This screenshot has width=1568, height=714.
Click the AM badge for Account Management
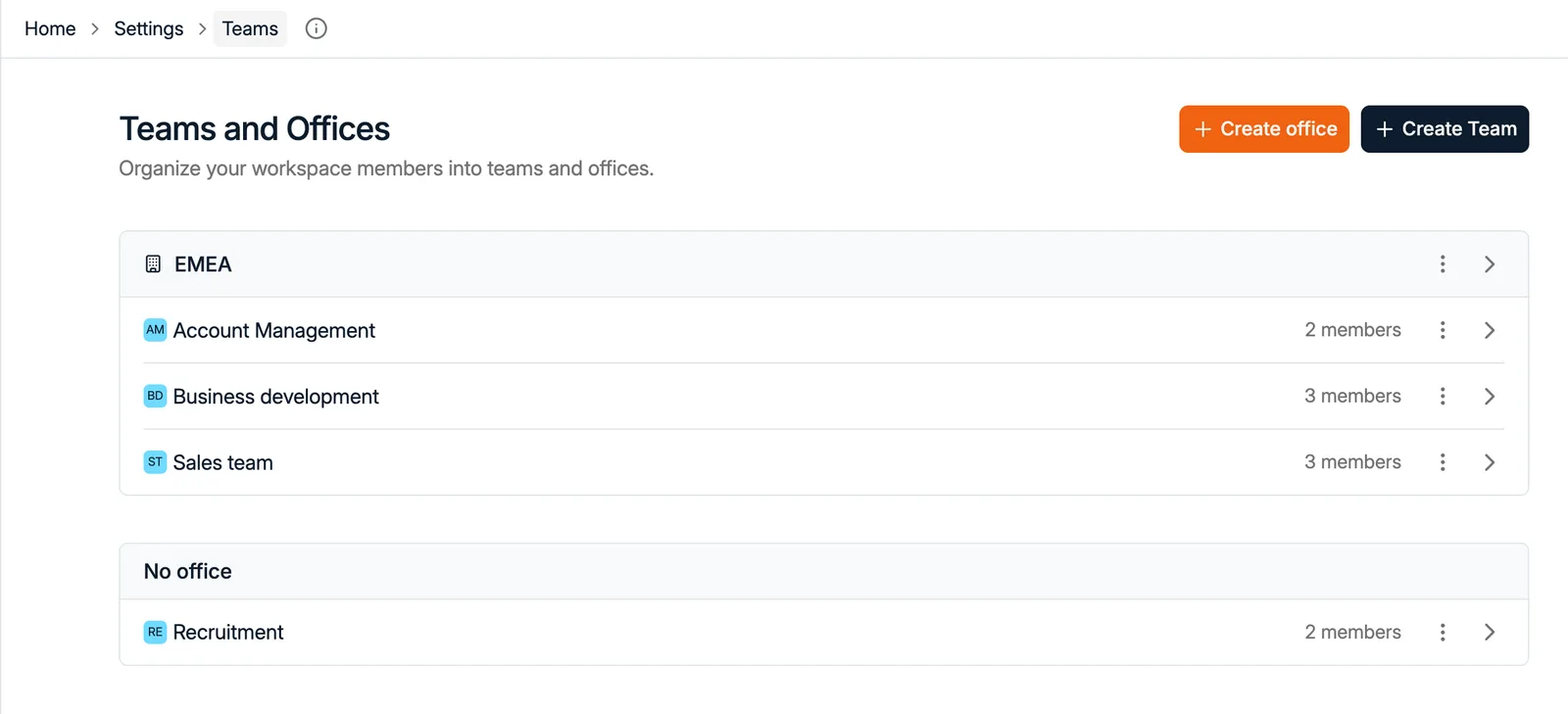point(155,330)
